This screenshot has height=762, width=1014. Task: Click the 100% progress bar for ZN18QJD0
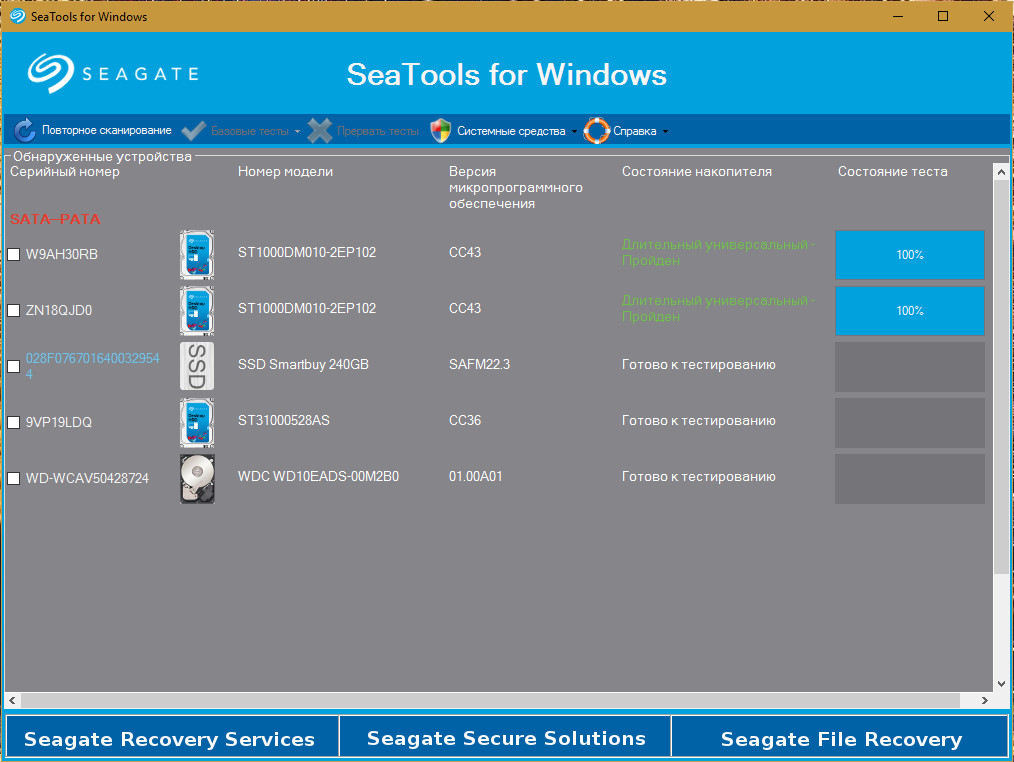click(x=909, y=311)
